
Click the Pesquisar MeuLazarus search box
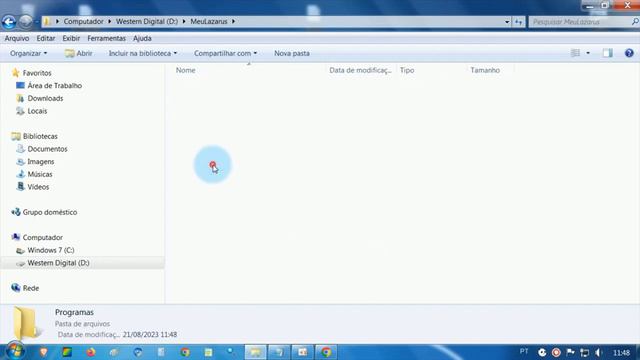click(580, 22)
